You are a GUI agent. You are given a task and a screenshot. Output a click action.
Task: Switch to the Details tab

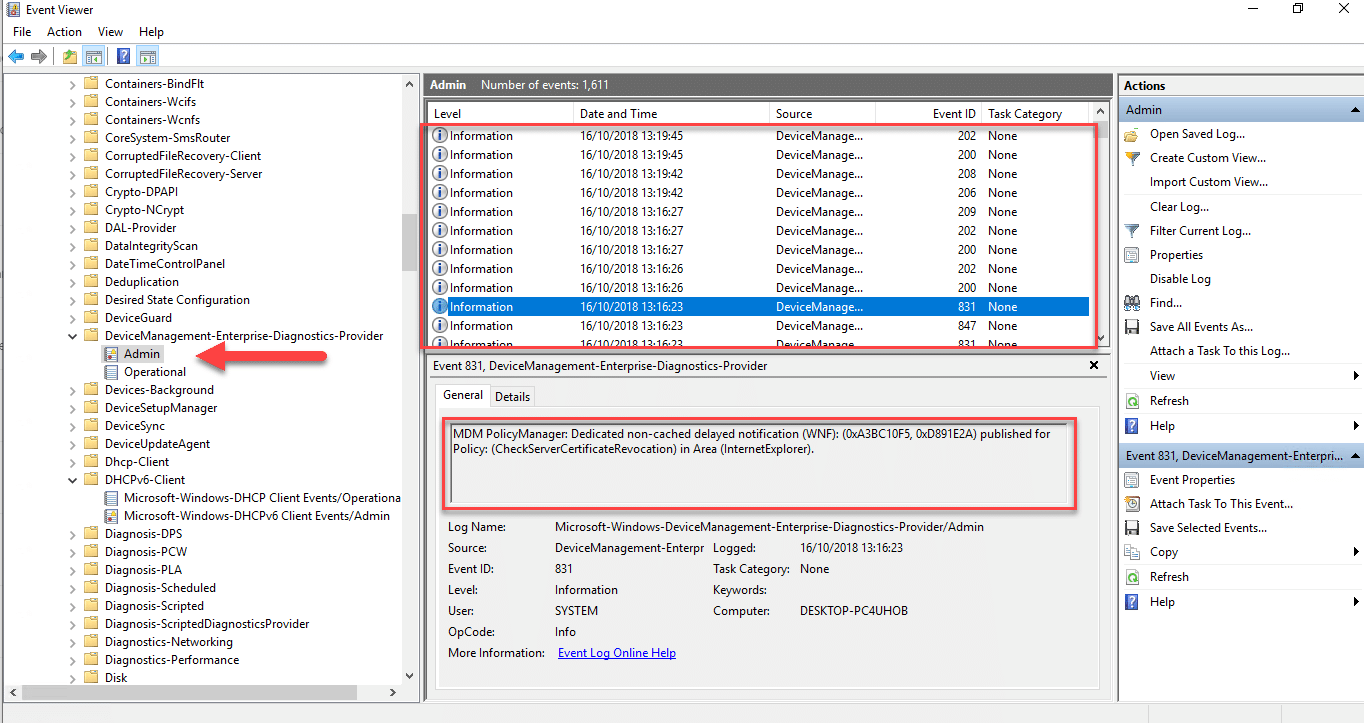(512, 397)
